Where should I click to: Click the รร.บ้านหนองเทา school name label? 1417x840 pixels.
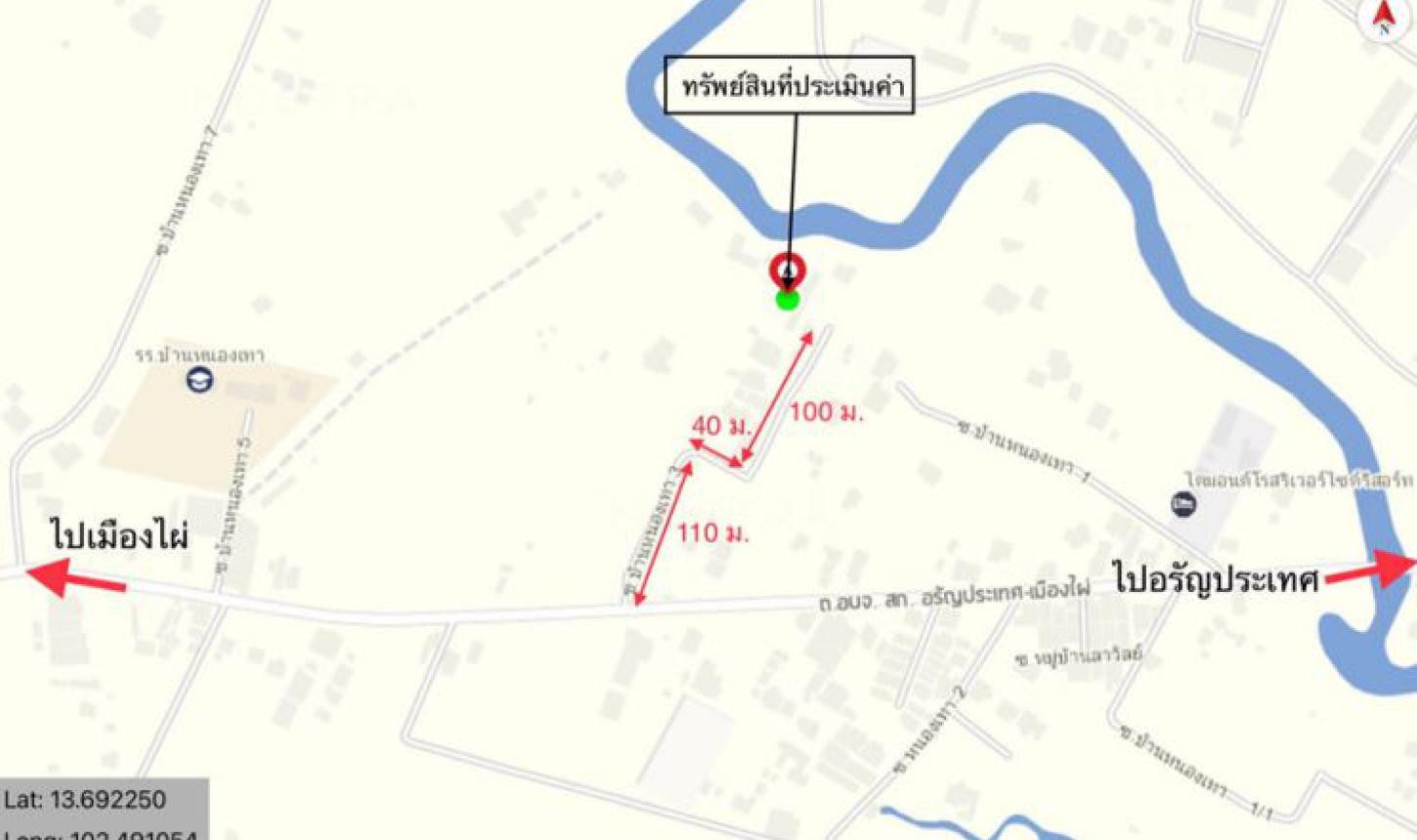coord(199,355)
